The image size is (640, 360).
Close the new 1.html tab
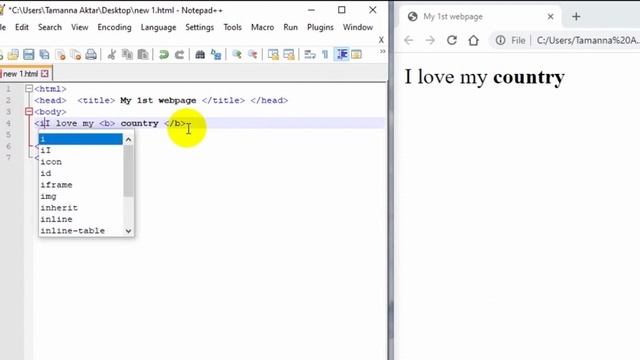[x=44, y=74]
